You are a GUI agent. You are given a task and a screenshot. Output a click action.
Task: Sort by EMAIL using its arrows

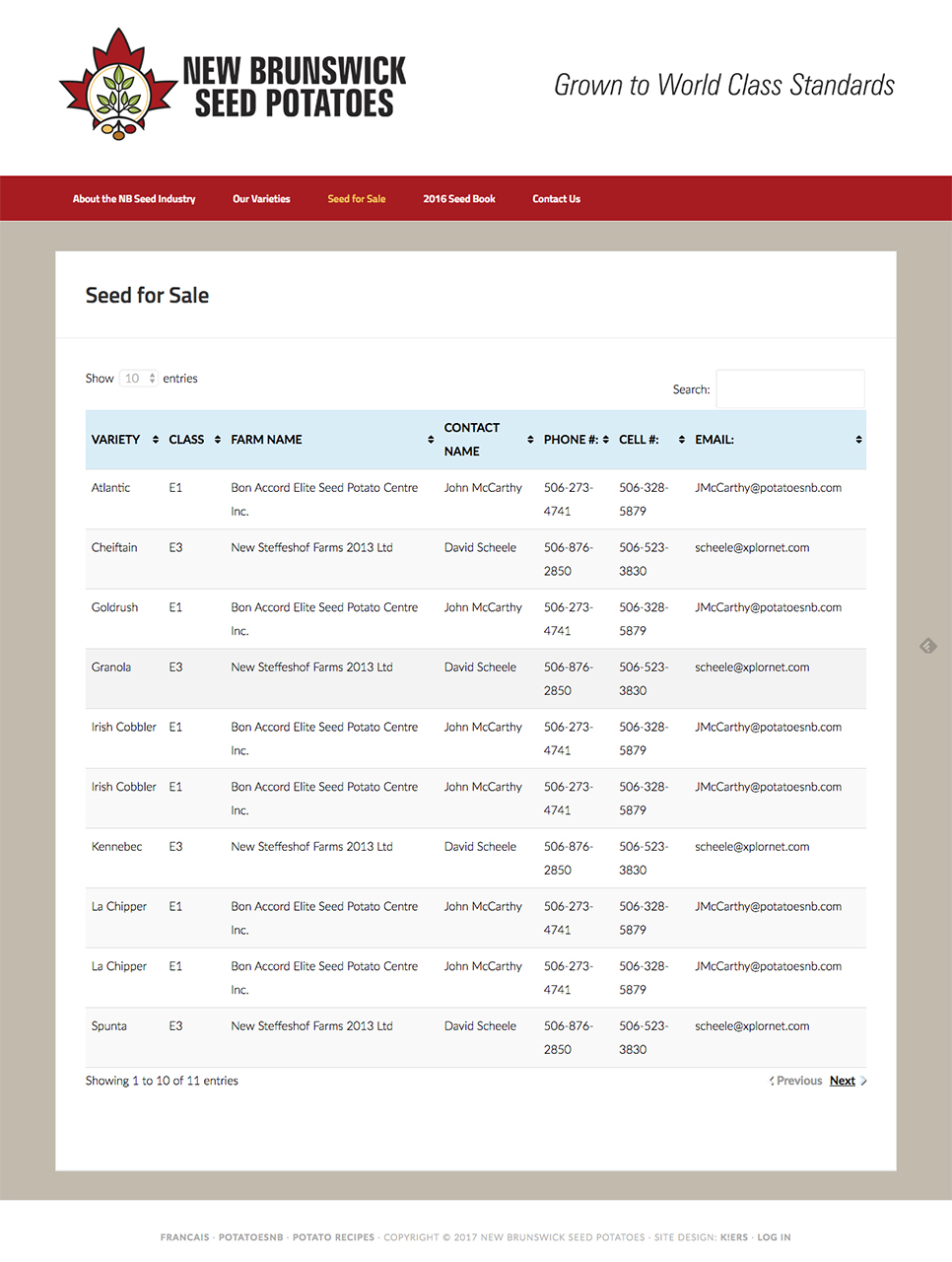[x=859, y=440]
